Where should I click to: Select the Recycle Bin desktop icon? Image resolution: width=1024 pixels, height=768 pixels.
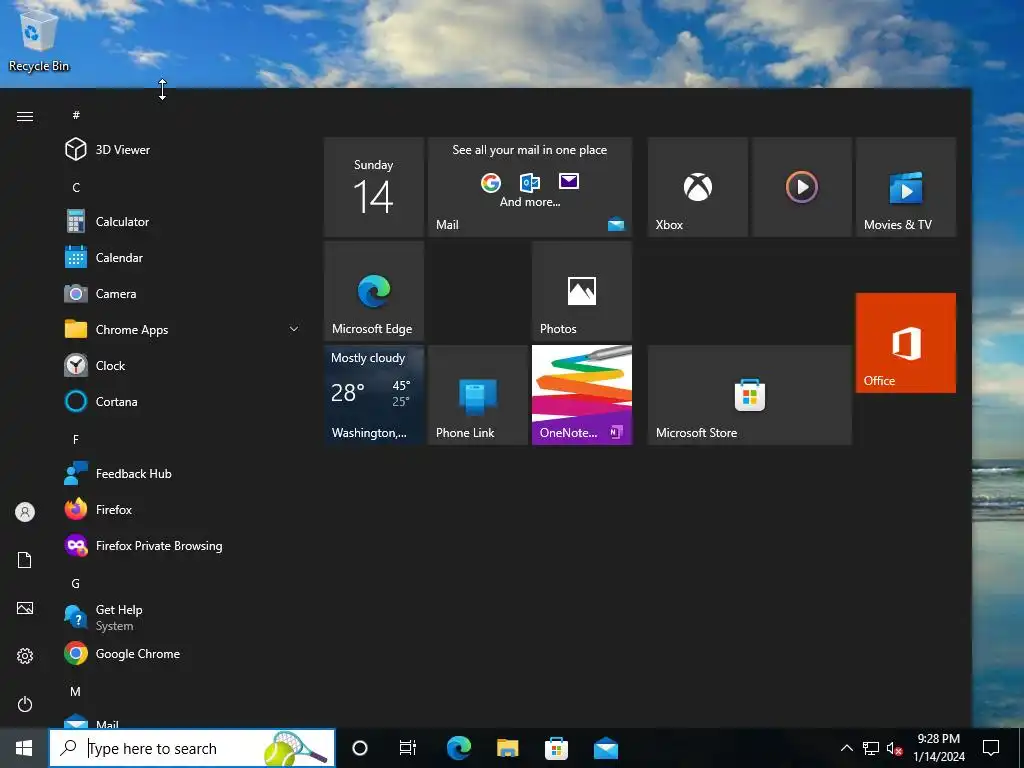point(39,41)
